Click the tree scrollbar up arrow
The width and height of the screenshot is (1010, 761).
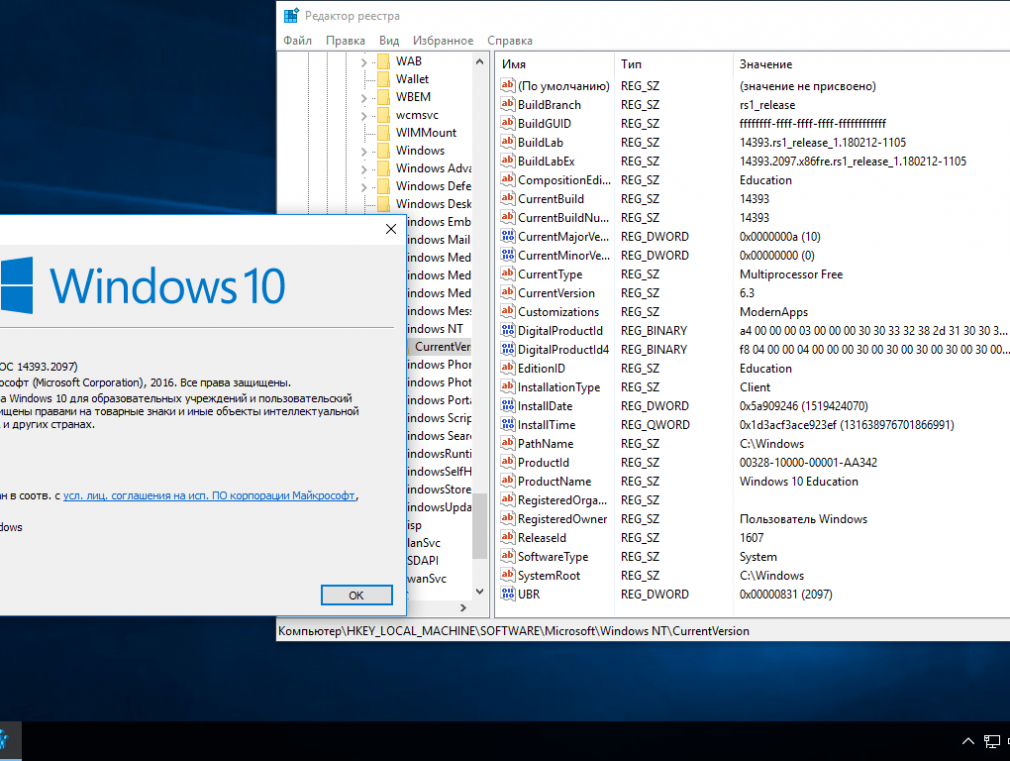pos(479,62)
